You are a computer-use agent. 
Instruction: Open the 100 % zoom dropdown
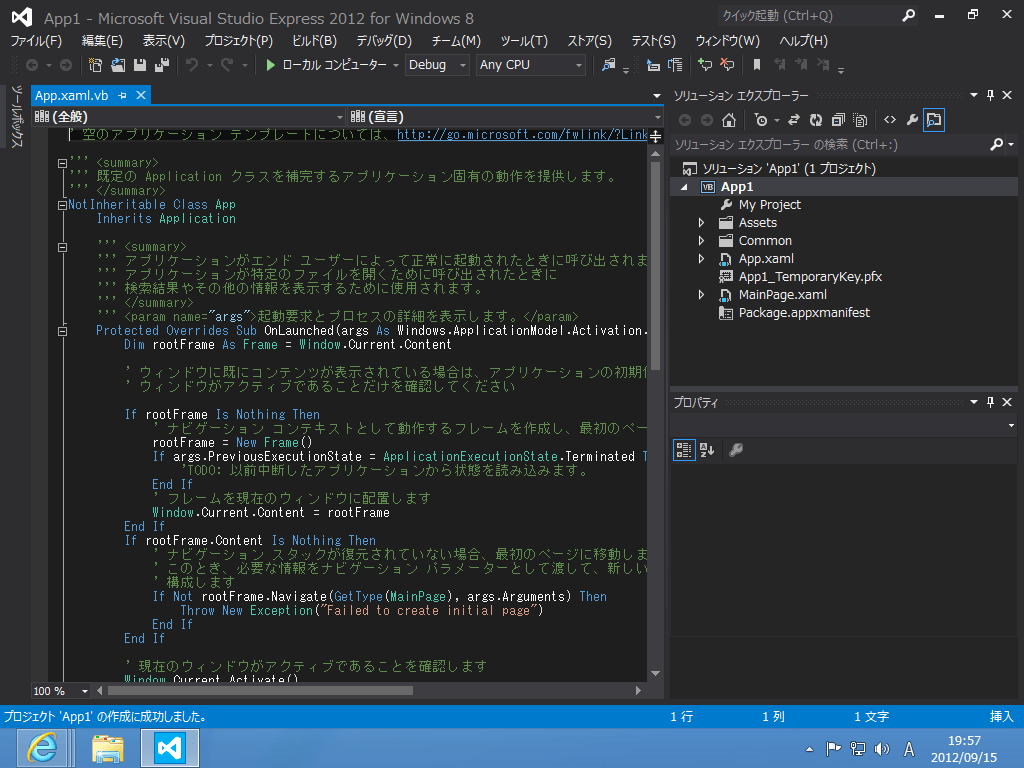tap(60, 691)
